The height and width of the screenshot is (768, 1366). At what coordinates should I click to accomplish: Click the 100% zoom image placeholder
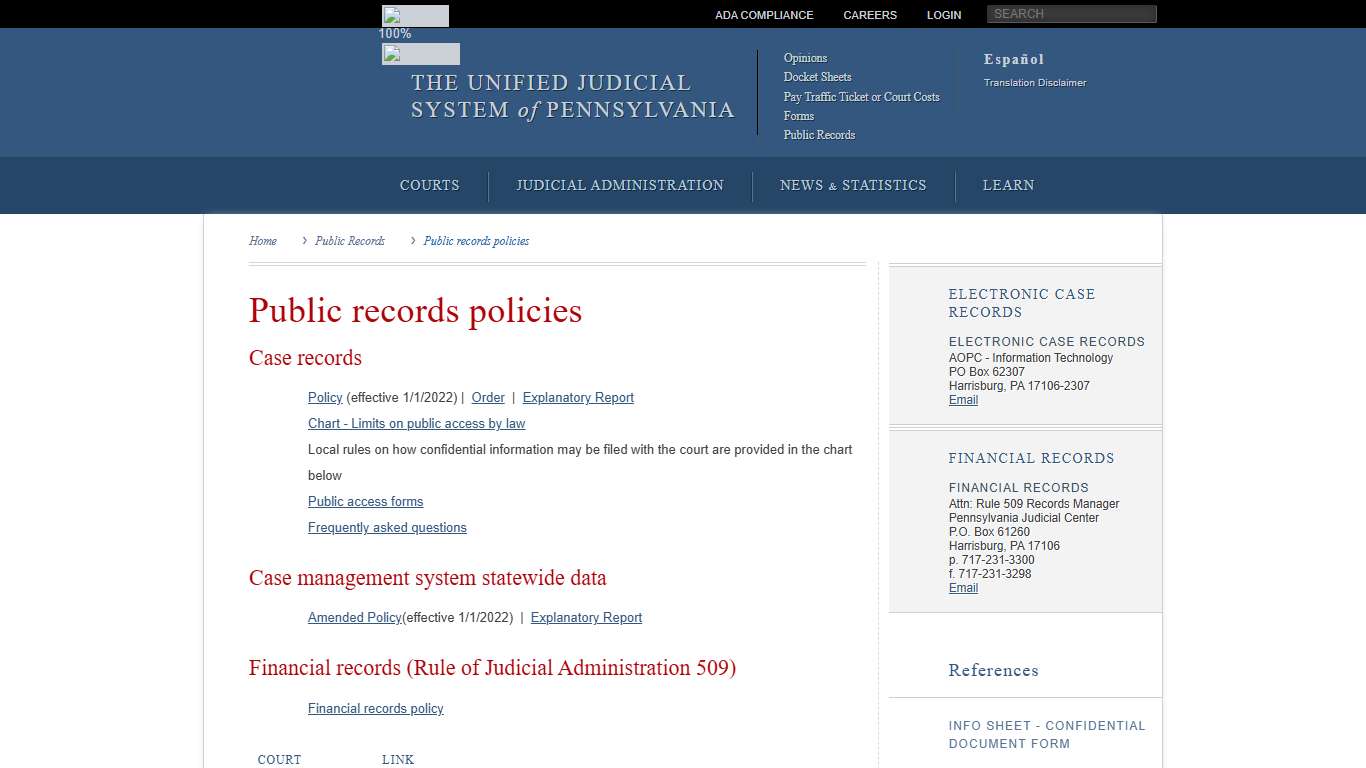[414, 15]
